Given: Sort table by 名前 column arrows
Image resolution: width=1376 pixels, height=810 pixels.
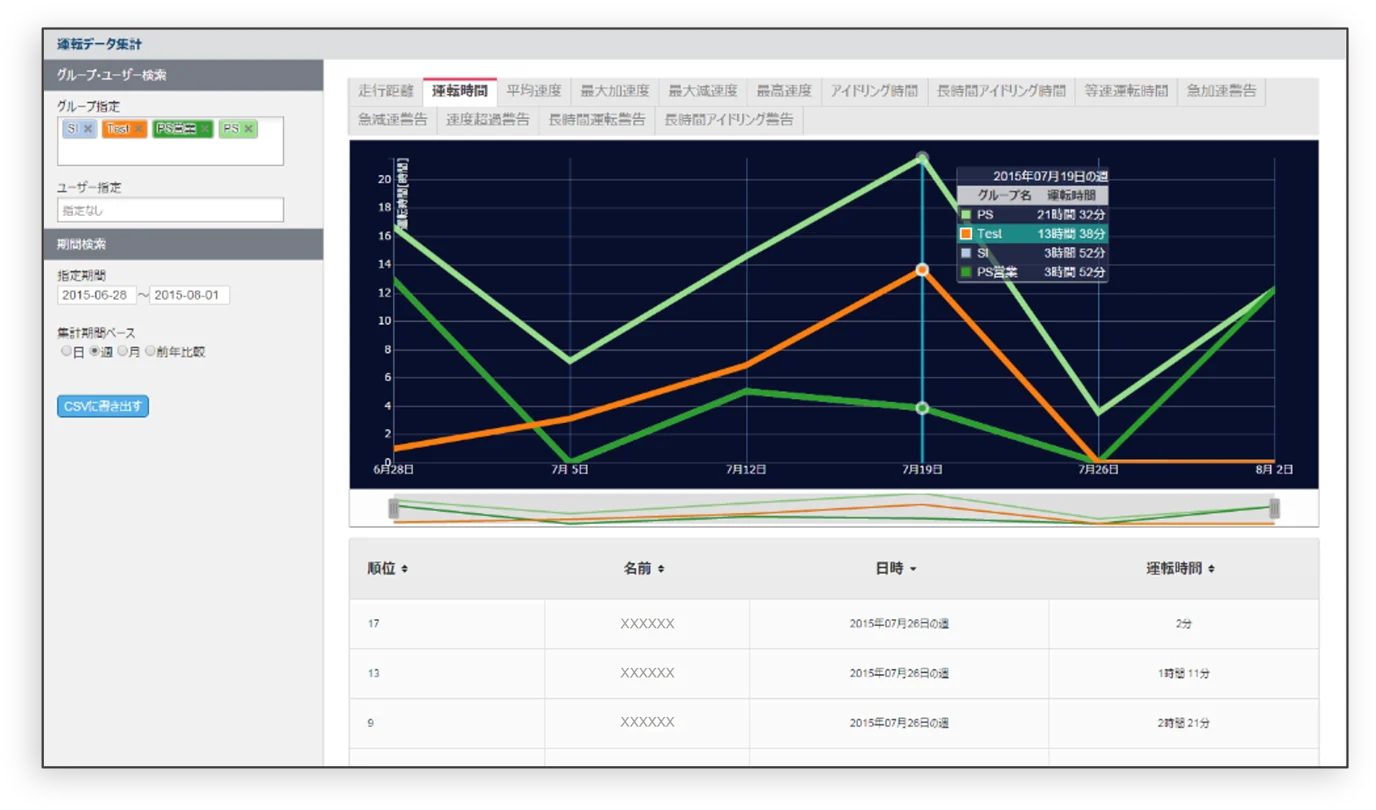Looking at the screenshot, I should coord(661,569).
